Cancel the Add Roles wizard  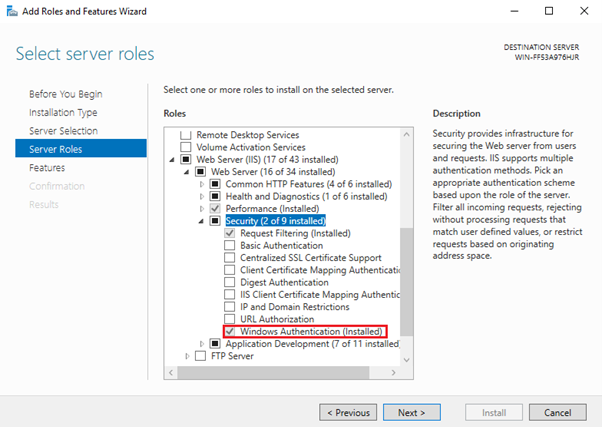557,412
